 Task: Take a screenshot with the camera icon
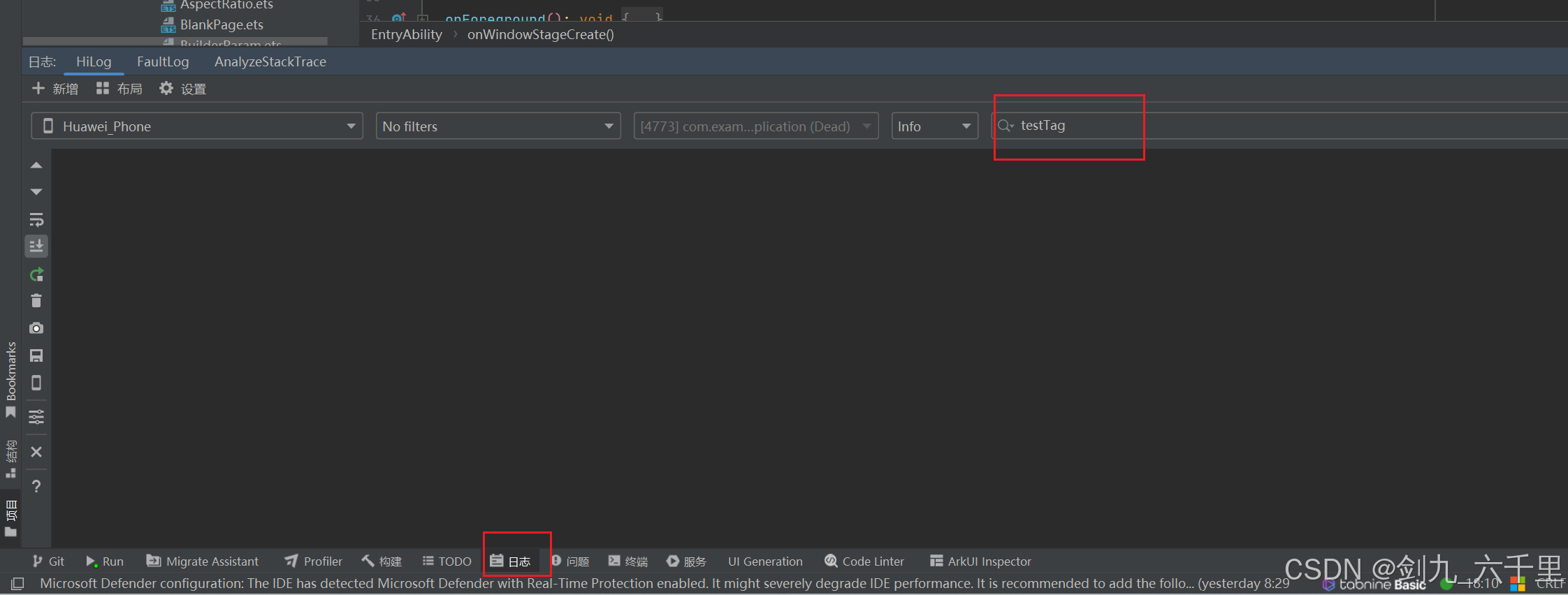pos(36,328)
